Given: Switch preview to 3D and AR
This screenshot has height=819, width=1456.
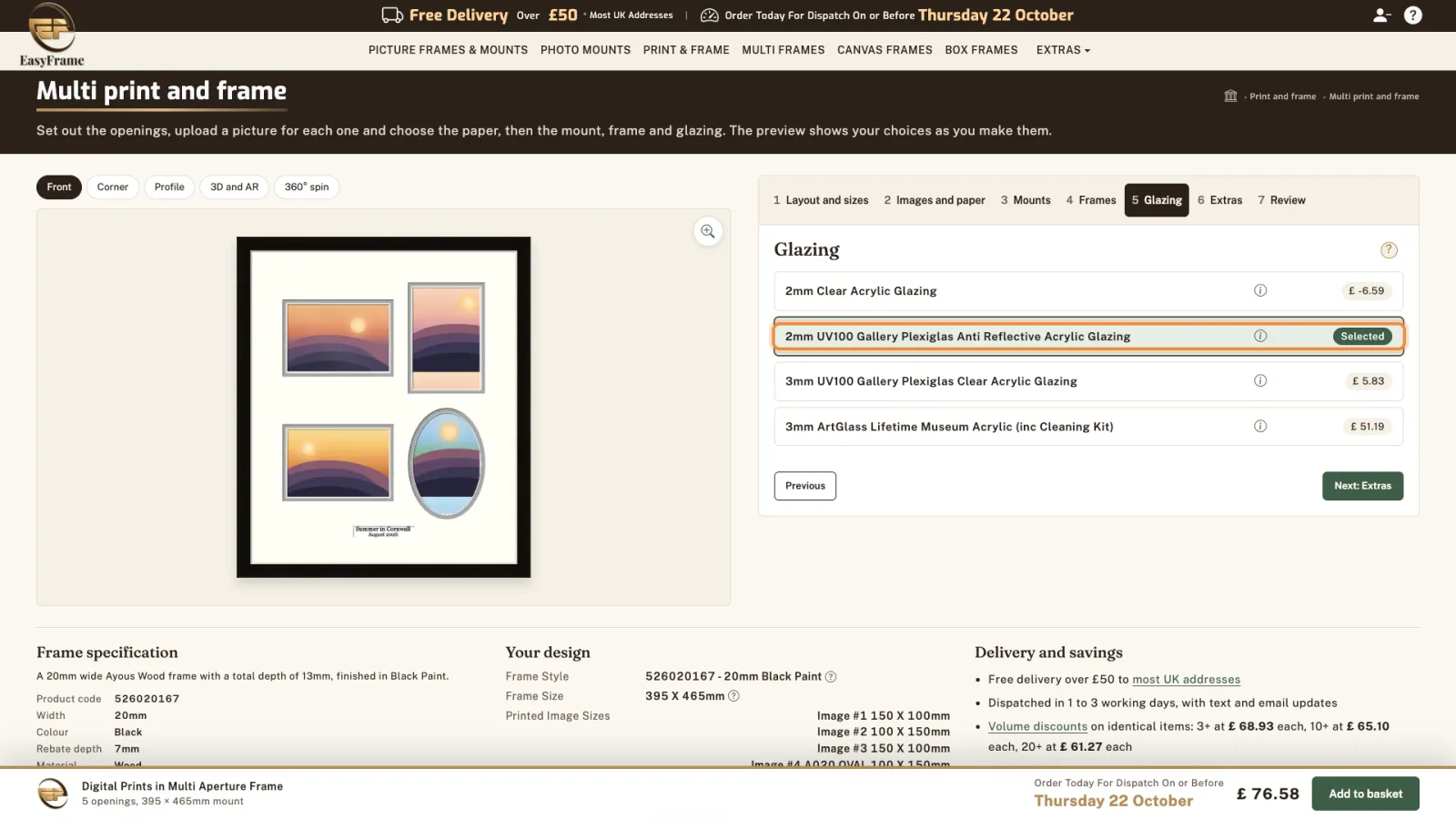Looking at the screenshot, I should (x=234, y=187).
